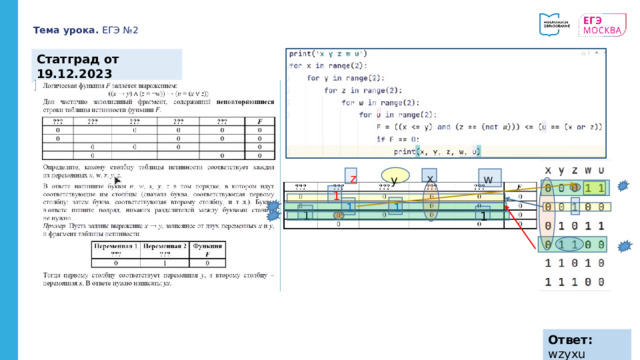The image size is (640, 360).
Task: Click the output row '1 1 1 0 0'
Action: (x=575, y=282)
